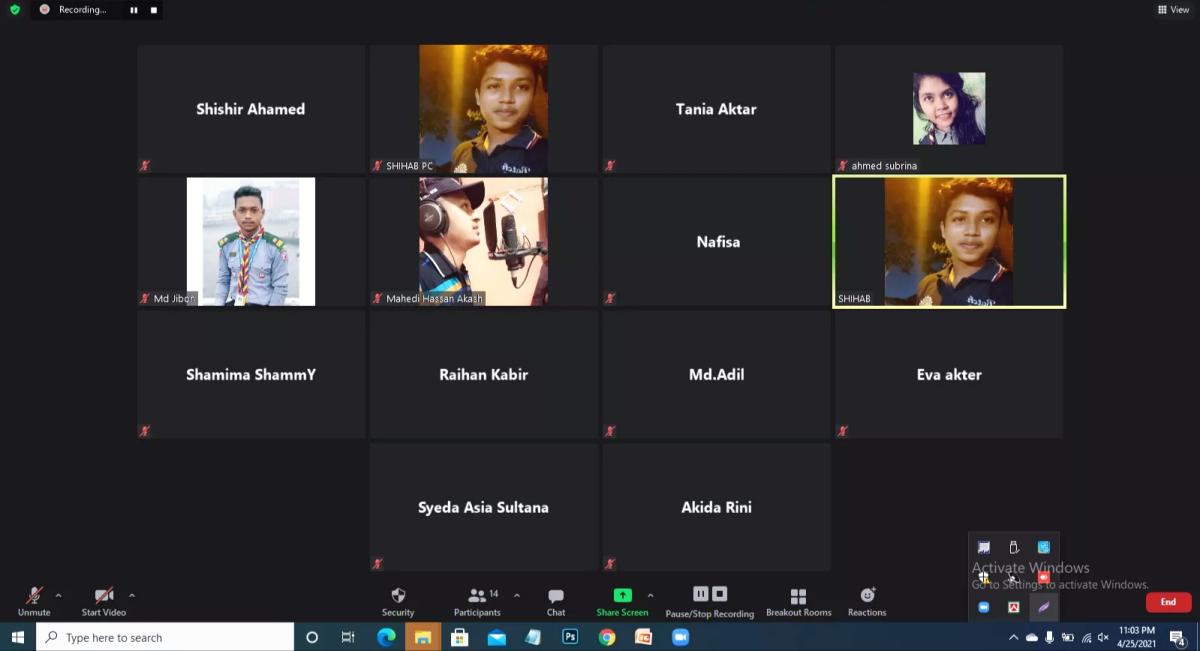Expand arrow next to Participants
The height and width of the screenshot is (651, 1200).
click(x=517, y=595)
